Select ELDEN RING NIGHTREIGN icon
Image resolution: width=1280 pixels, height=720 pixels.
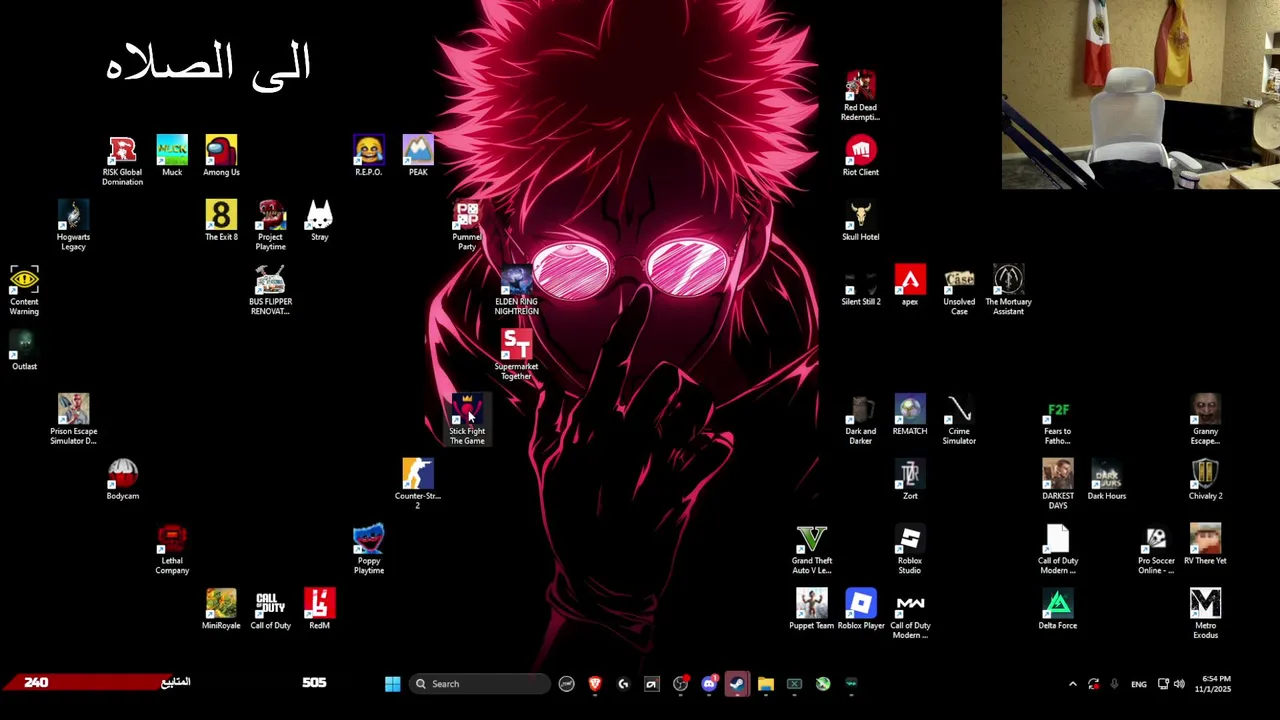click(516, 290)
